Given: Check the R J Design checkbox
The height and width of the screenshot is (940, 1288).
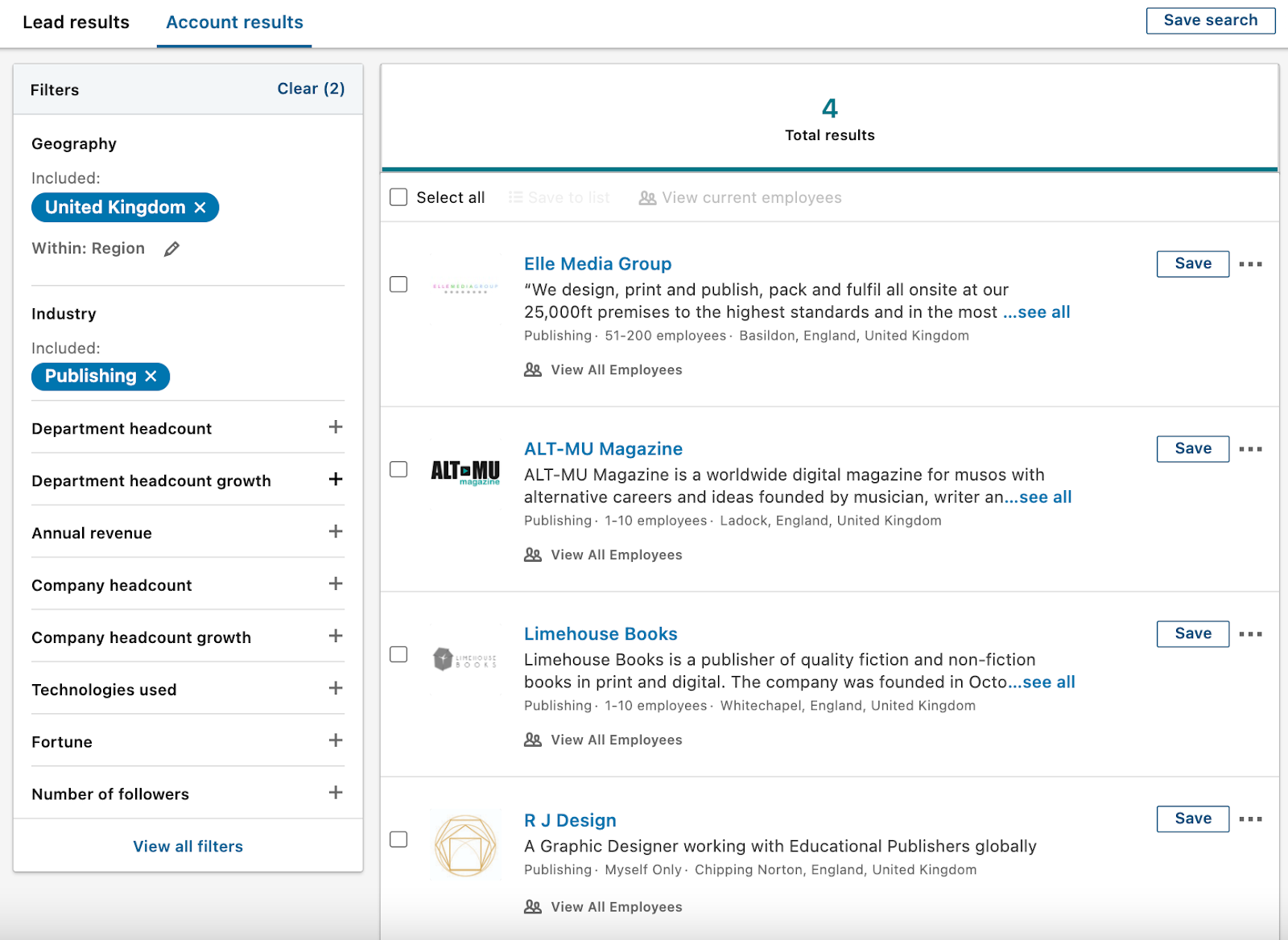Looking at the screenshot, I should 398,839.
